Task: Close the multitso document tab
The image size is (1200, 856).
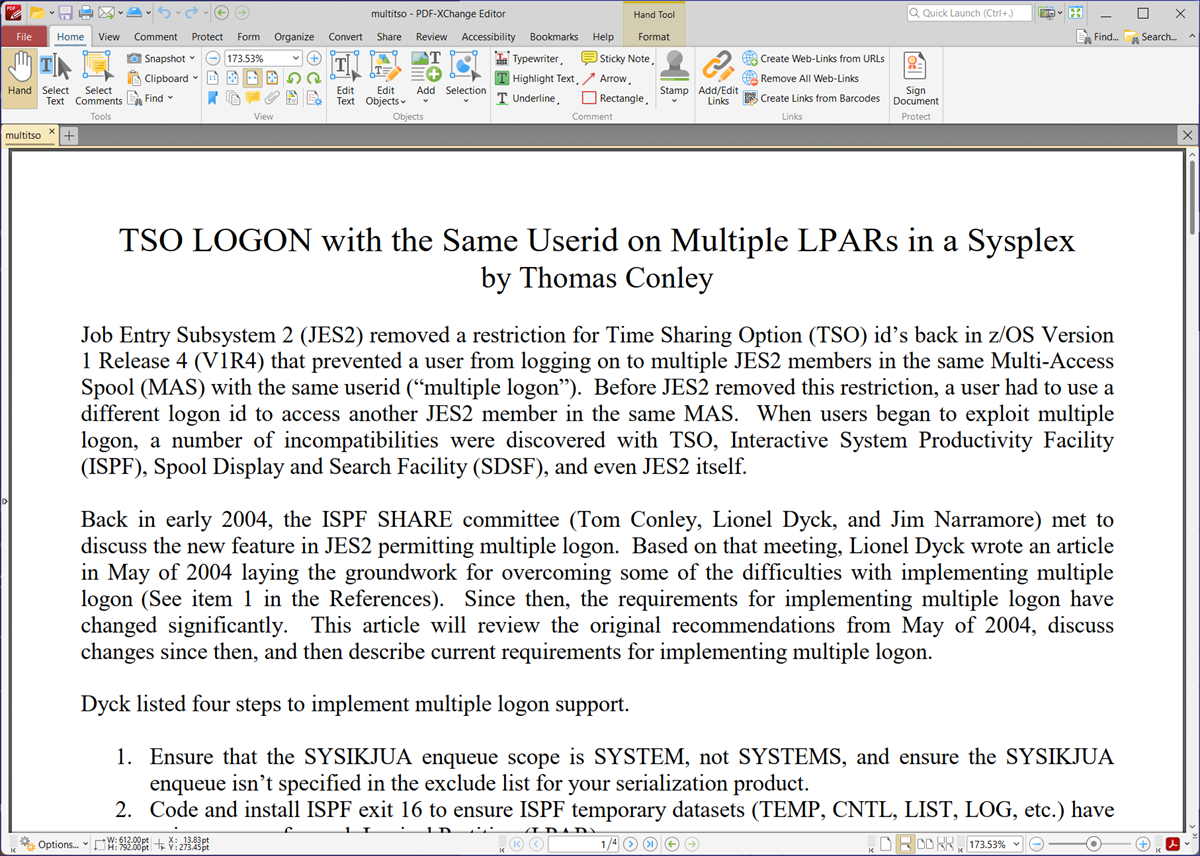Action: (x=52, y=132)
